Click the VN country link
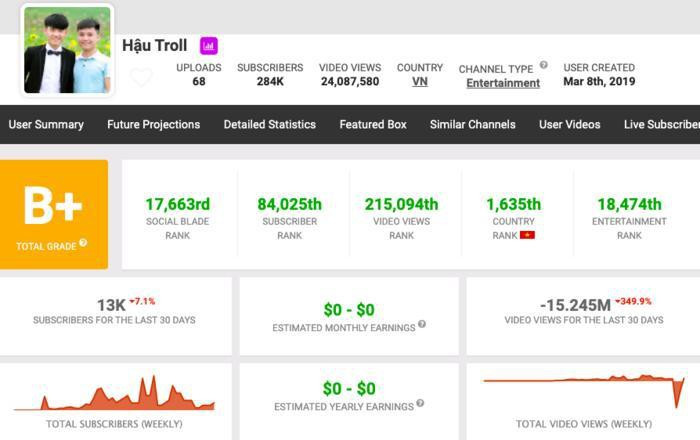The image size is (700, 440). (x=420, y=82)
